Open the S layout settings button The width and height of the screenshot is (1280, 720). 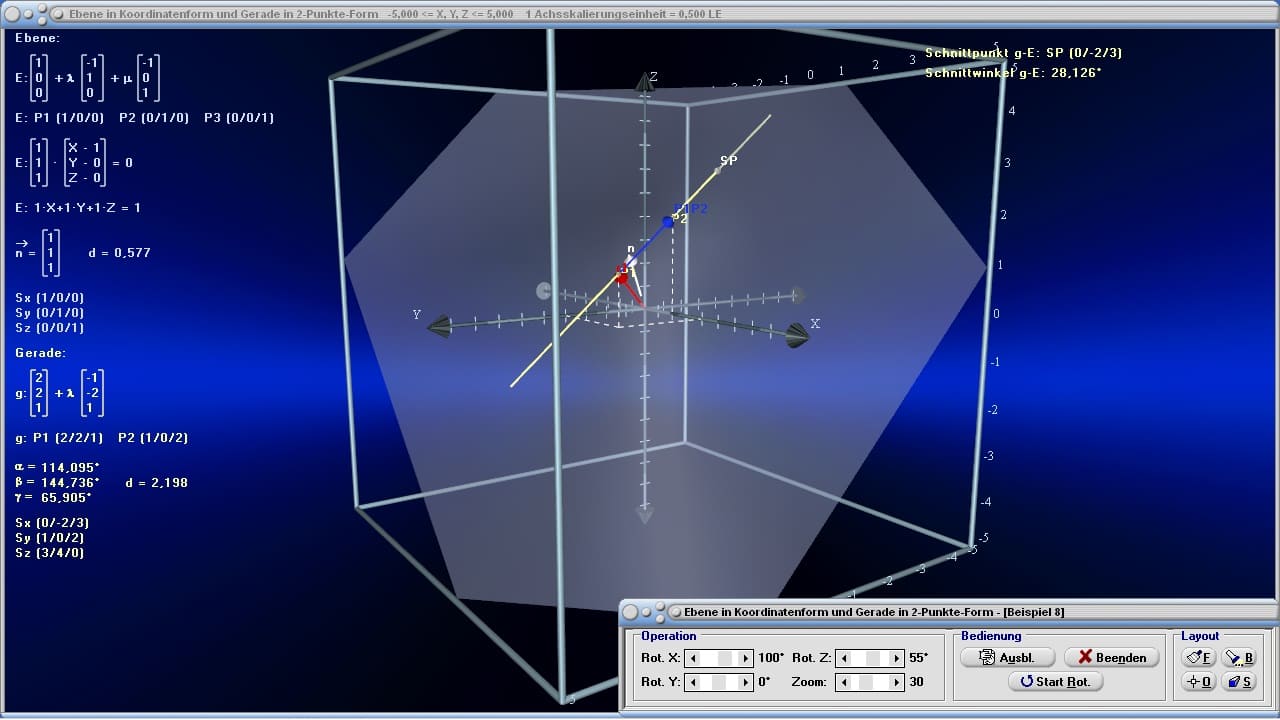click(1239, 681)
